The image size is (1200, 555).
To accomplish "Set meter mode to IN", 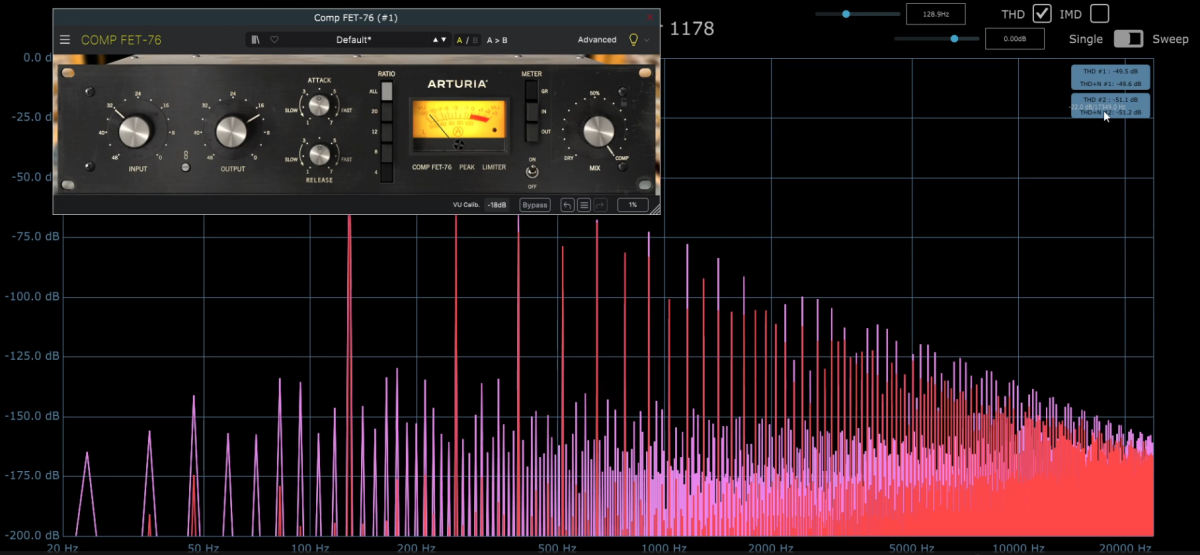I will pos(531,111).
